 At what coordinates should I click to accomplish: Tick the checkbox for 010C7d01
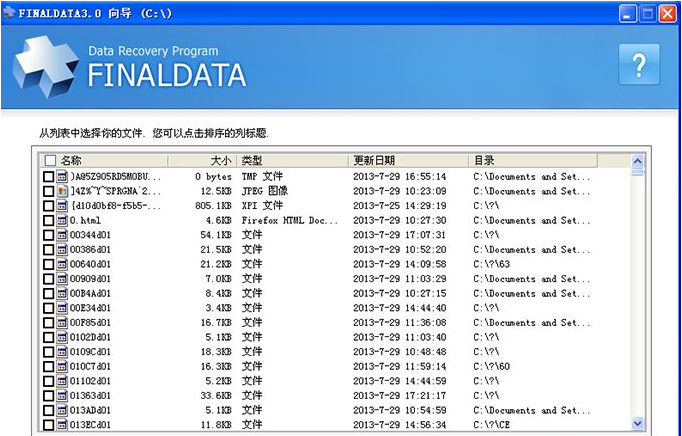[x=48, y=367]
